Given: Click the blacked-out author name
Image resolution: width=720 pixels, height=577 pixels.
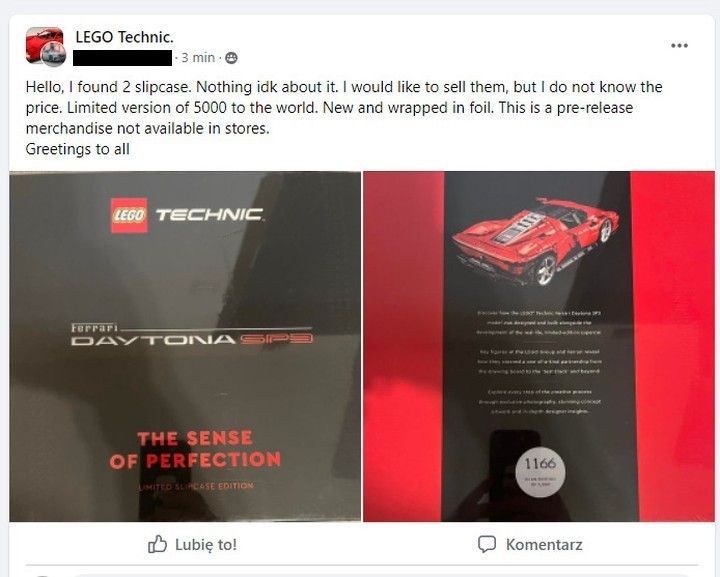Looking at the screenshot, I should point(123,58).
